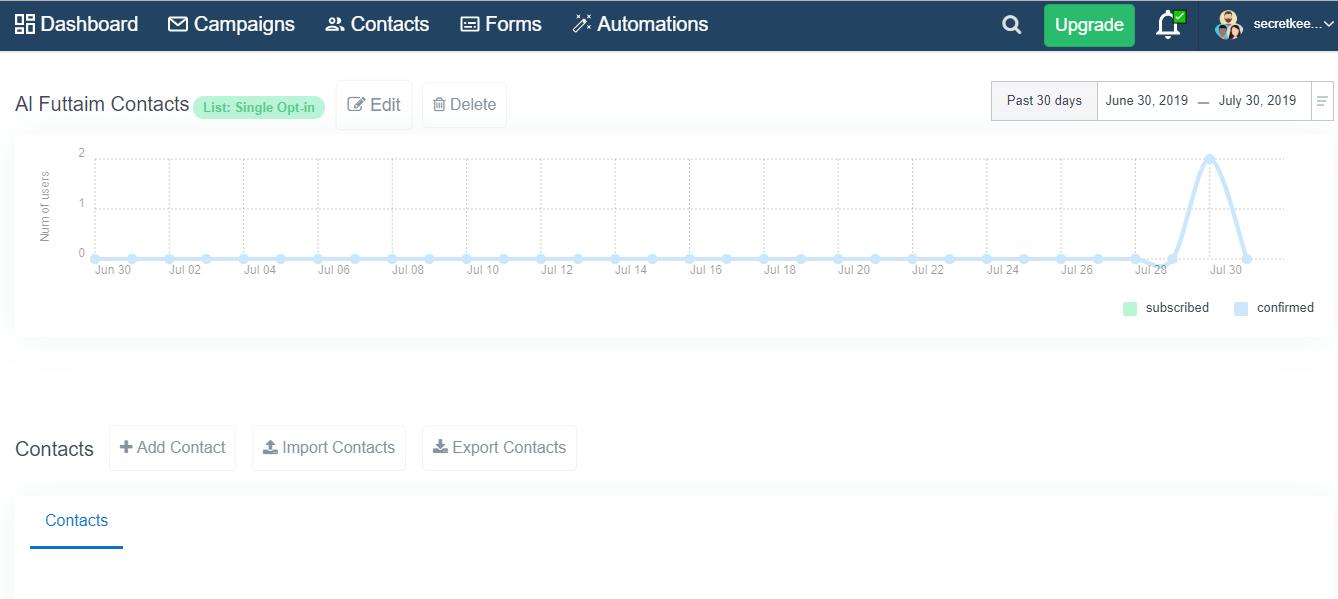Screen dimensions: 1338x599
Task: Add a new contact
Action: click(172, 448)
